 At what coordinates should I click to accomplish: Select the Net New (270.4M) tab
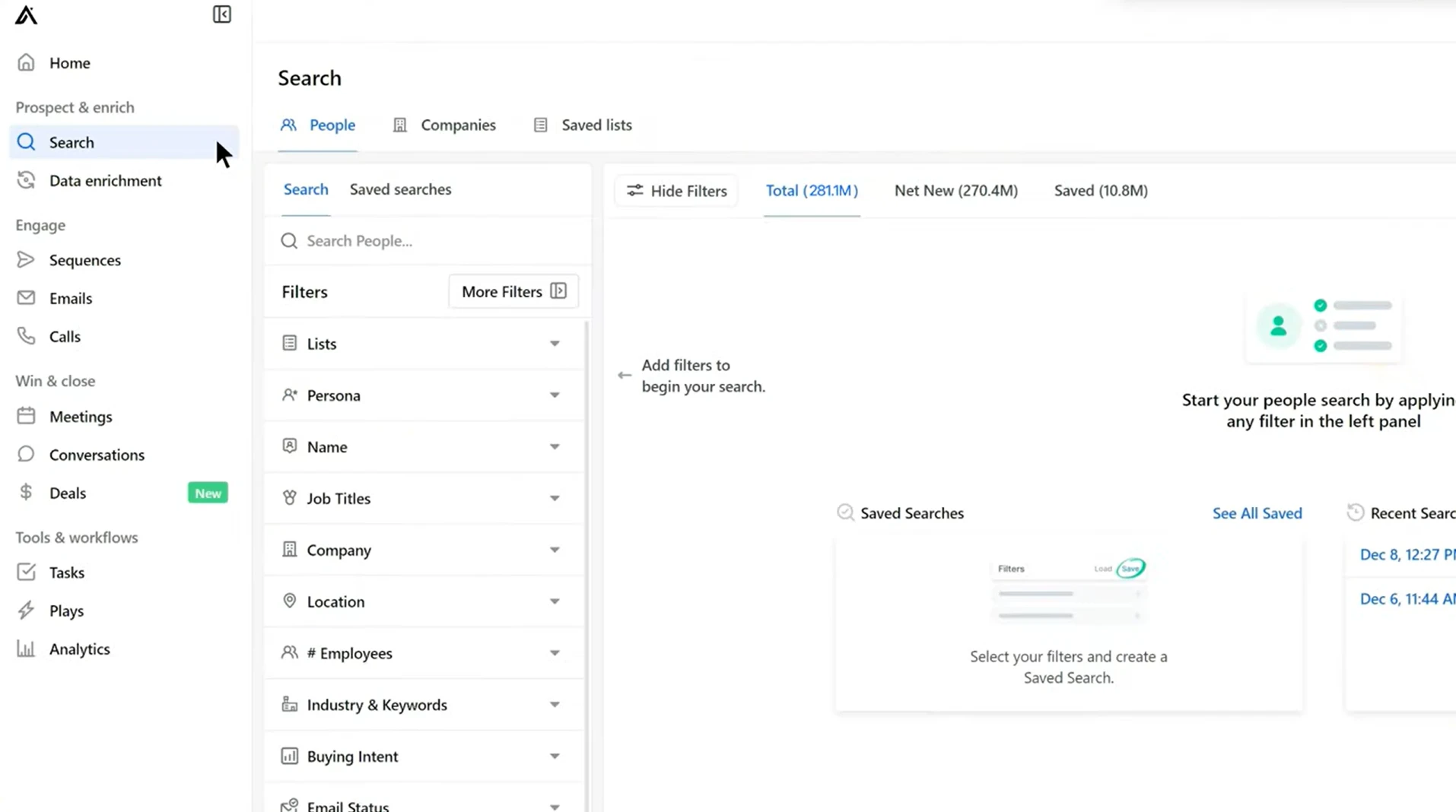pos(955,191)
